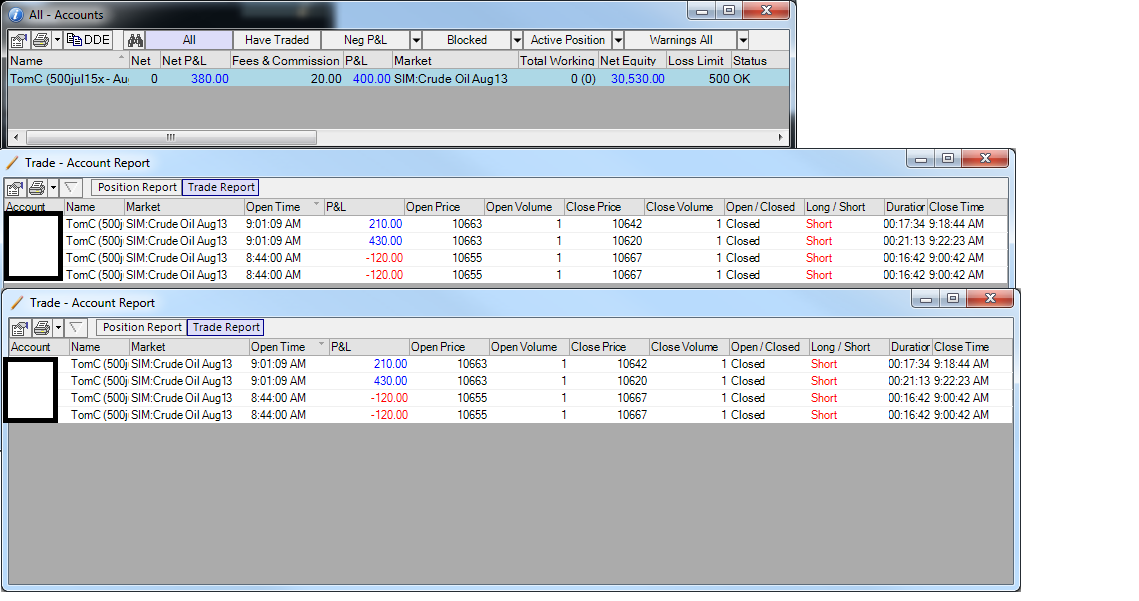Sort accounts by Status column header
The height and width of the screenshot is (601, 1139).
point(760,61)
